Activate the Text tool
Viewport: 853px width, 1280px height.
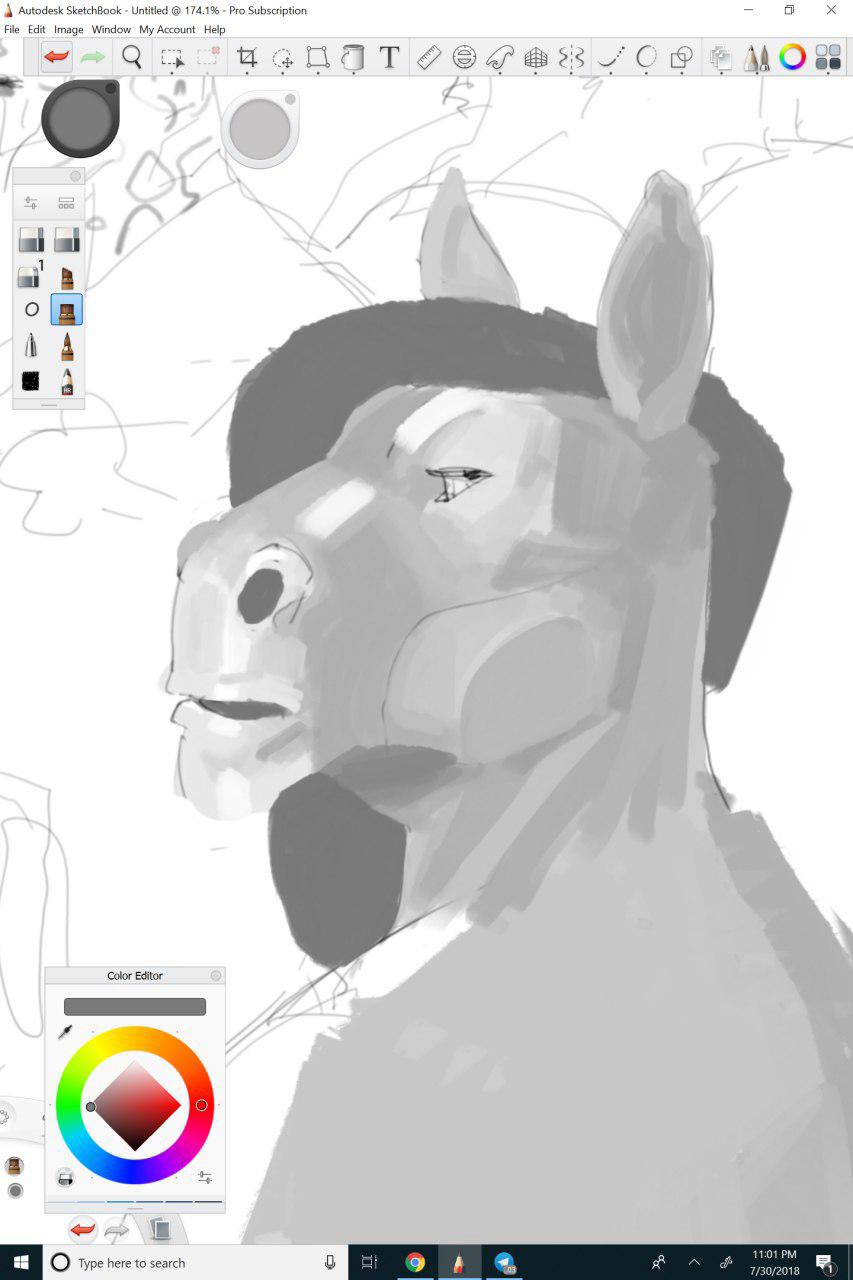pyautogui.click(x=389, y=58)
